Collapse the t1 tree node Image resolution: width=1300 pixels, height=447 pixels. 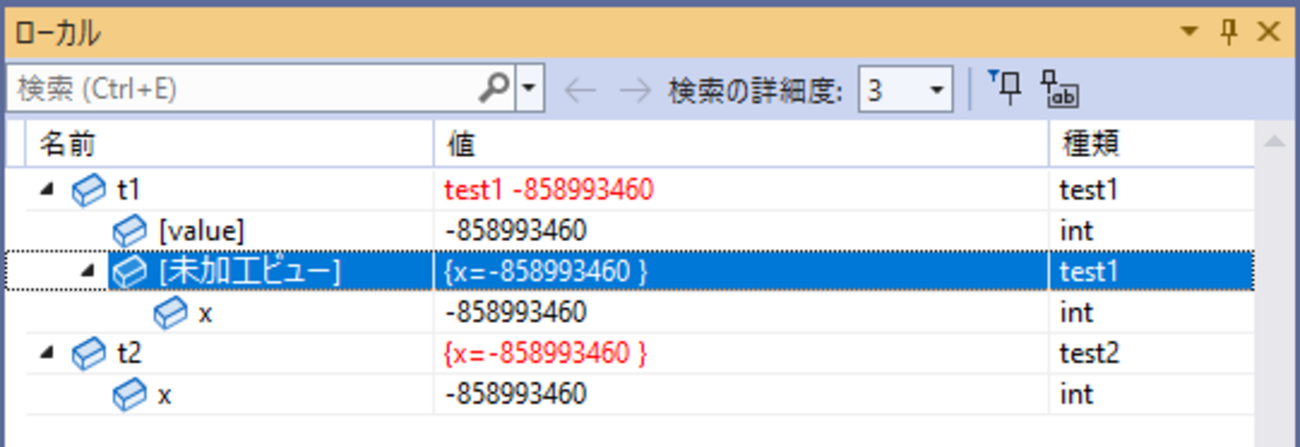[x=49, y=189]
